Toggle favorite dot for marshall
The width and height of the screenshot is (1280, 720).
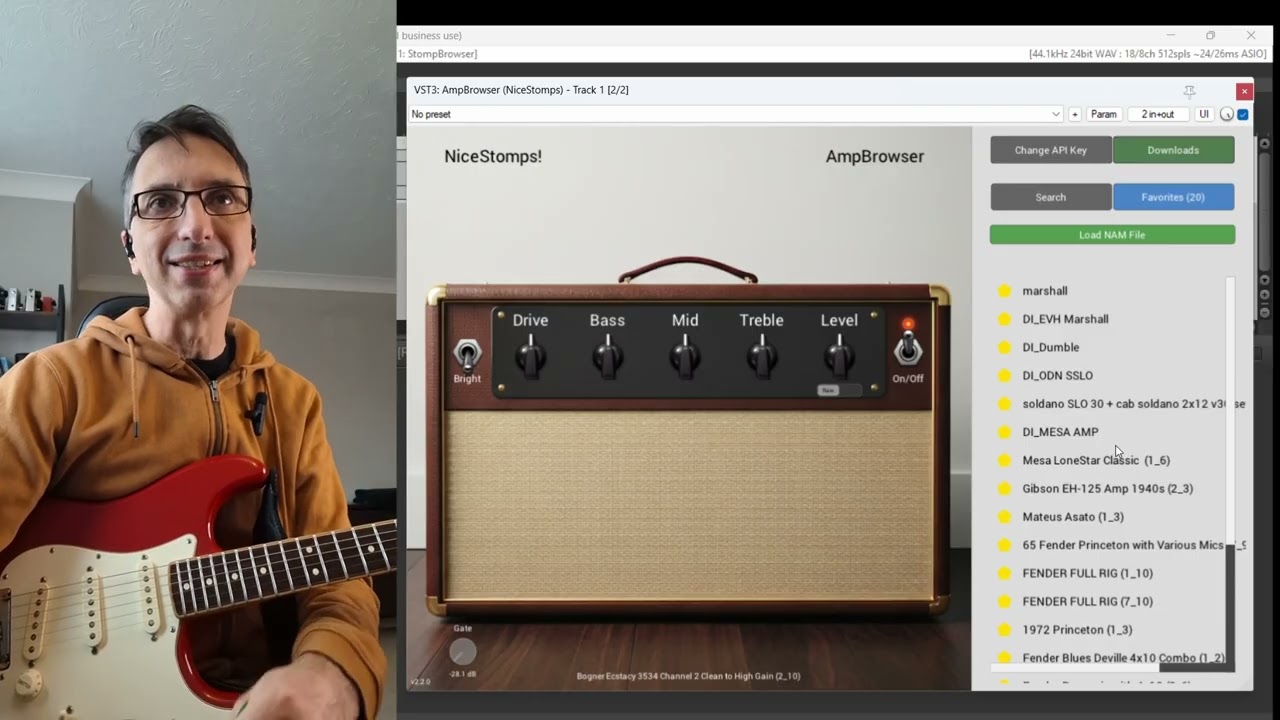tap(1004, 291)
